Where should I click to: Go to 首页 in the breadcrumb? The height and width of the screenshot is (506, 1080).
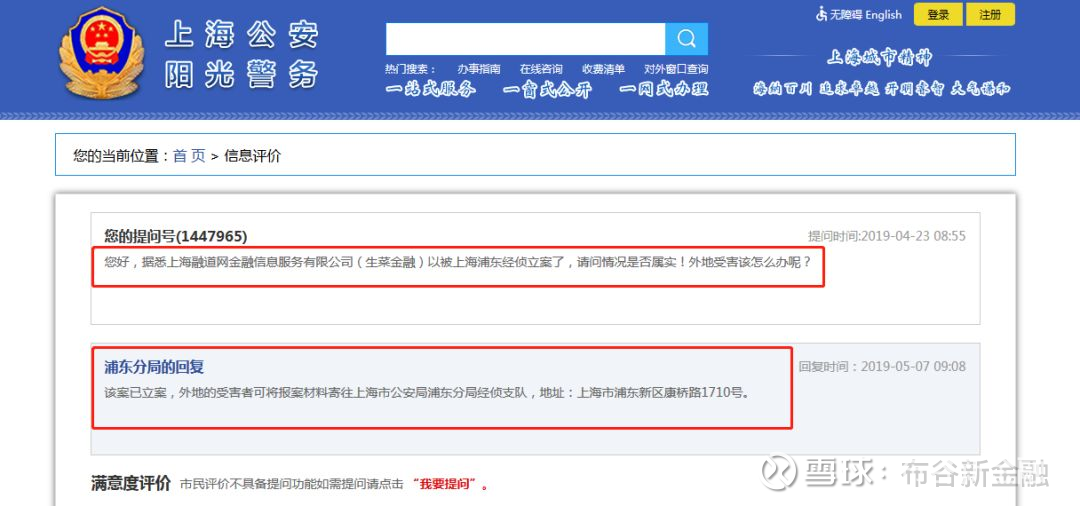tap(189, 156)
